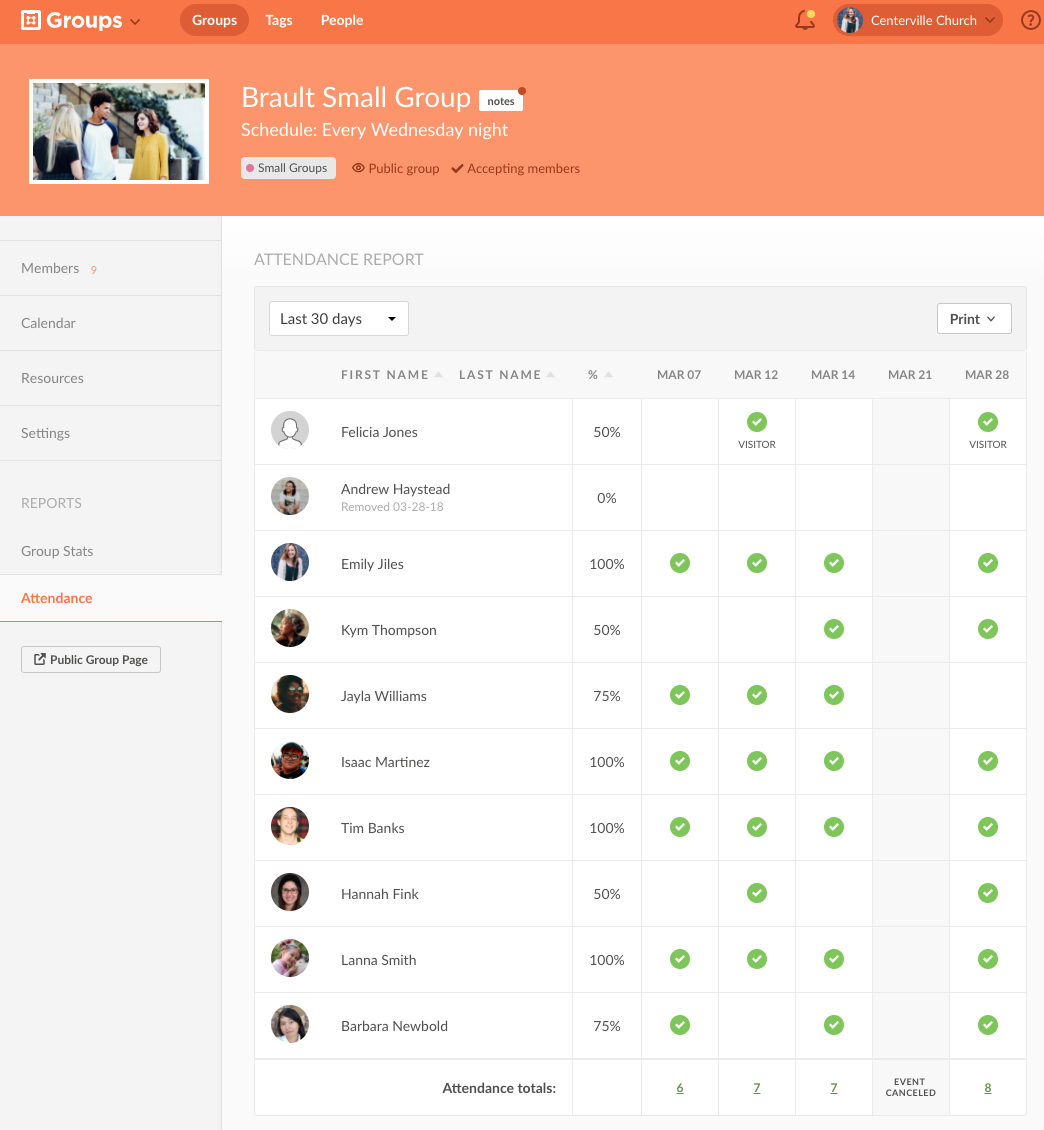Screen dimensions: 1044x1130
Task: Click the Small Groups color tag
Action: point(288,168)
